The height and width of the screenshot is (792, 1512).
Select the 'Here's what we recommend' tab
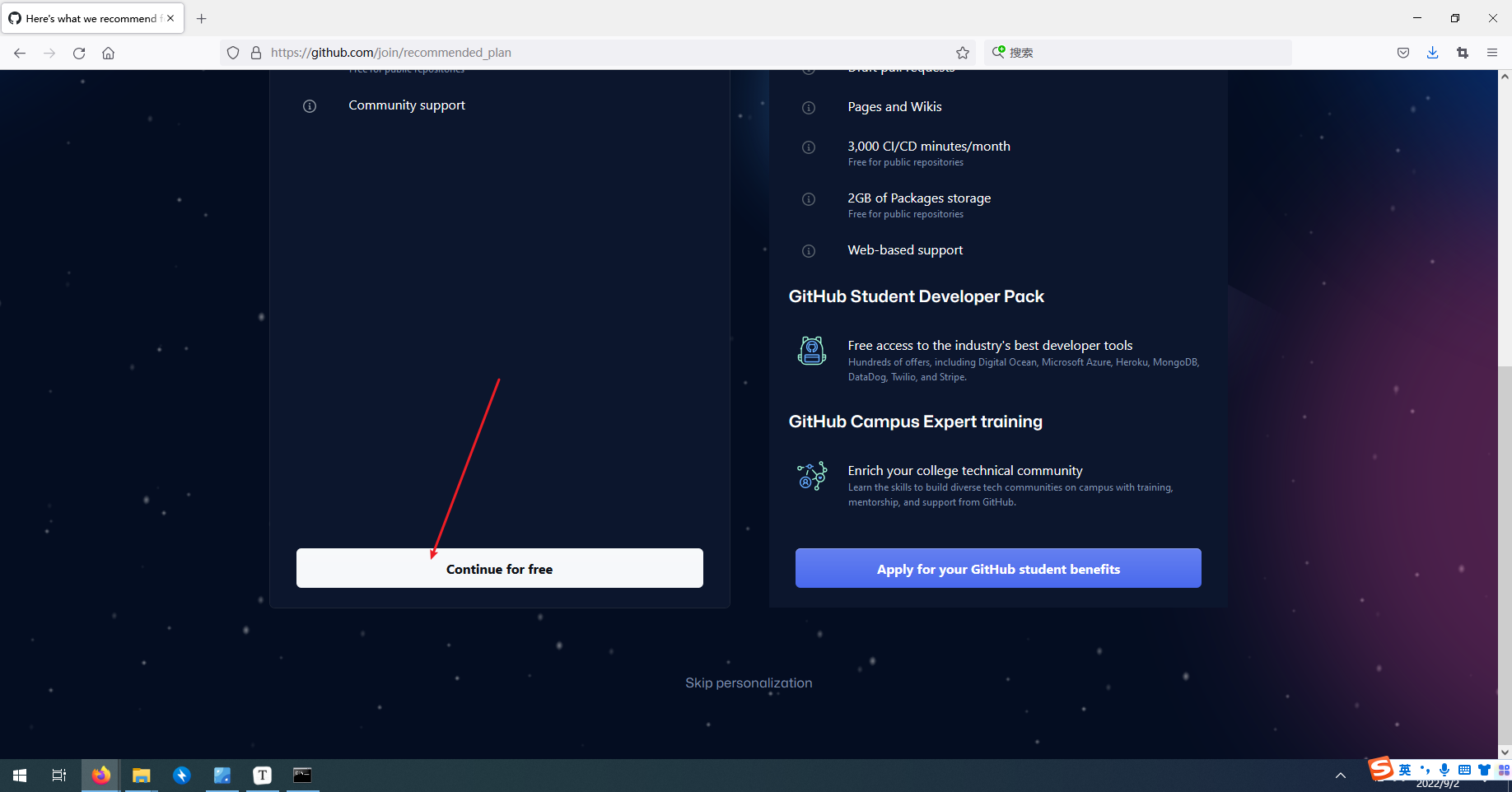coord(92,18)
